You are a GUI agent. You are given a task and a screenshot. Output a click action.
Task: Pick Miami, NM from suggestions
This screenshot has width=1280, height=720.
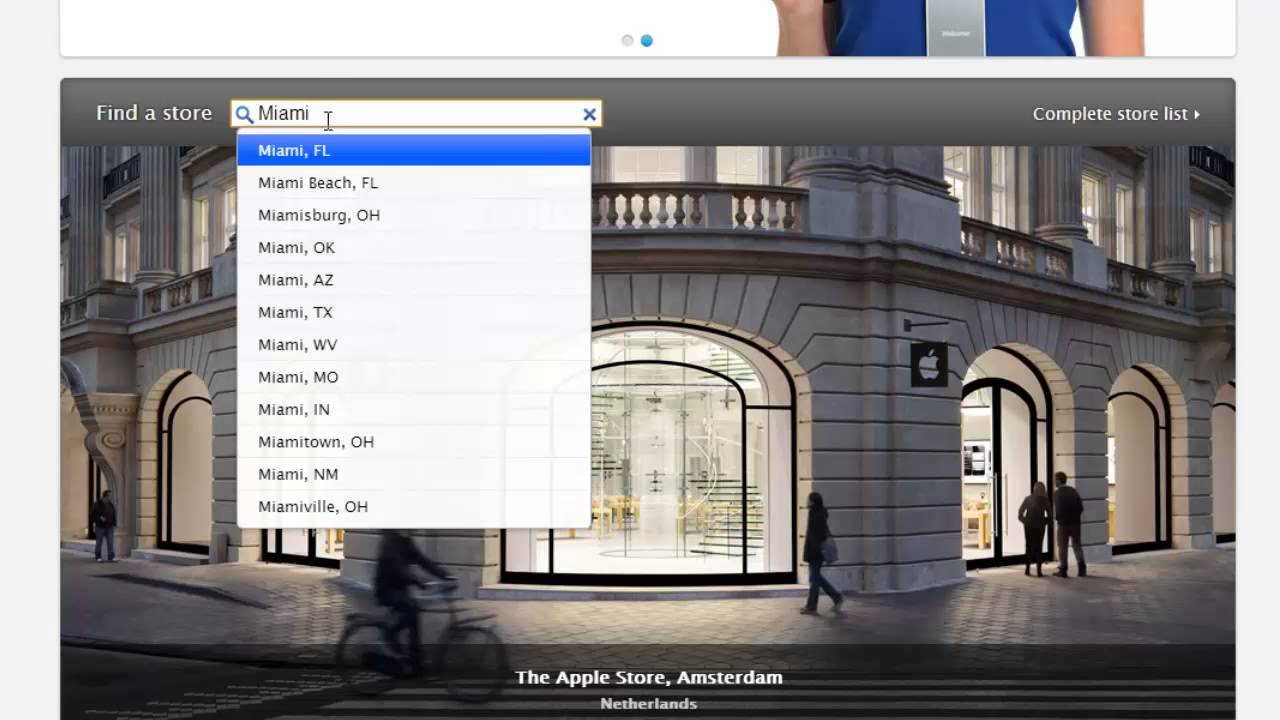(414, 474)
